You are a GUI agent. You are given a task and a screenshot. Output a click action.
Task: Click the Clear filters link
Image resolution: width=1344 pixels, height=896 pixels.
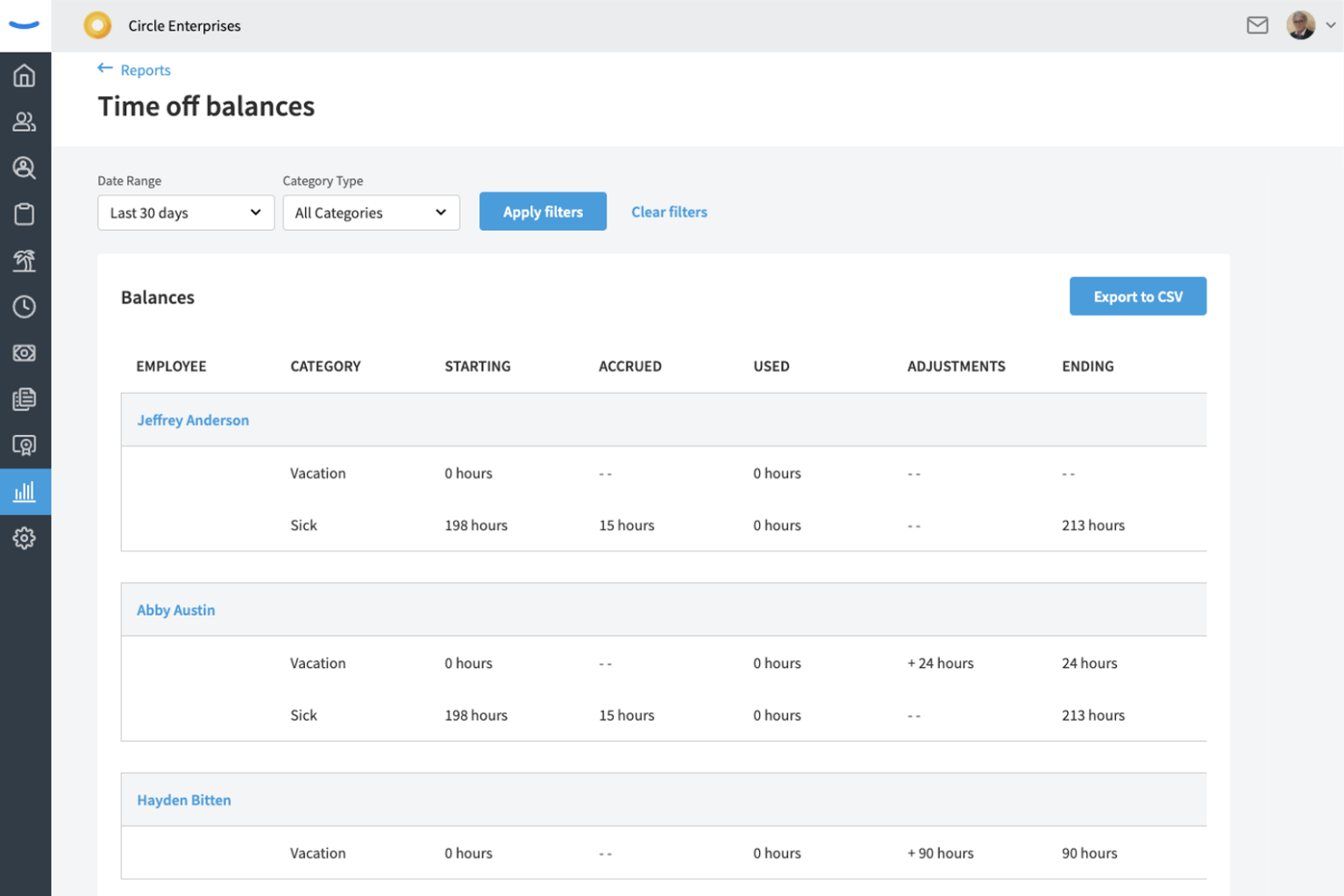(x=668, y=212)
